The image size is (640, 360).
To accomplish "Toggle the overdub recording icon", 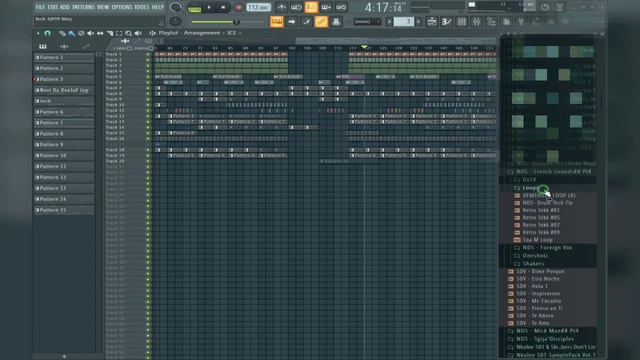I will pos(326,7).
